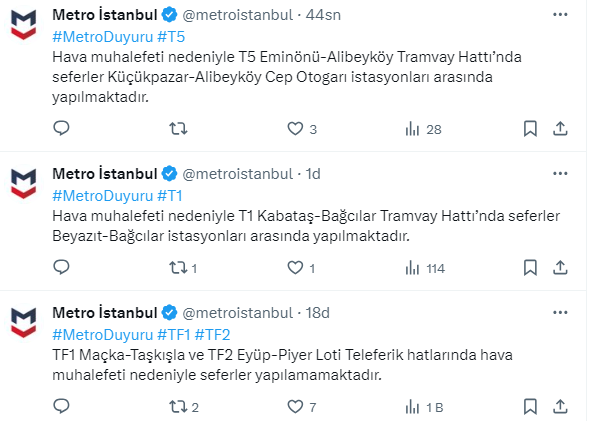This screenshot has height=421, width=589.
Task: Bookmark the TF1 TF2 teleferik tweet
Action: (530, 407)
